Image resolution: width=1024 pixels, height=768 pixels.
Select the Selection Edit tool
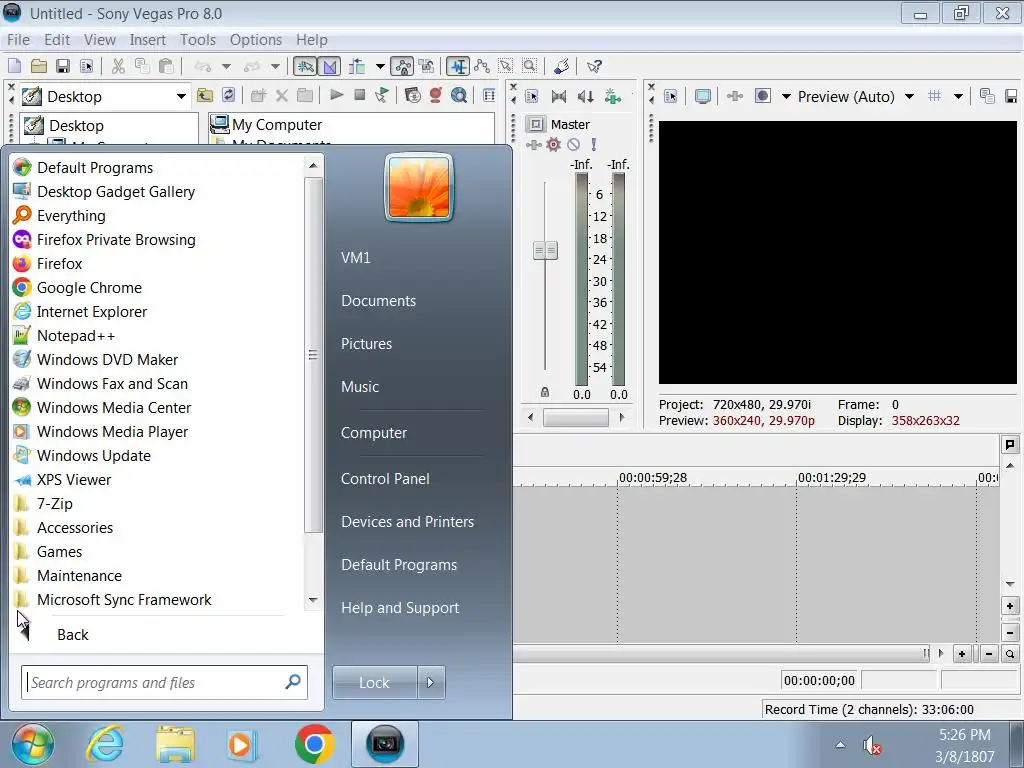[505, 66]
